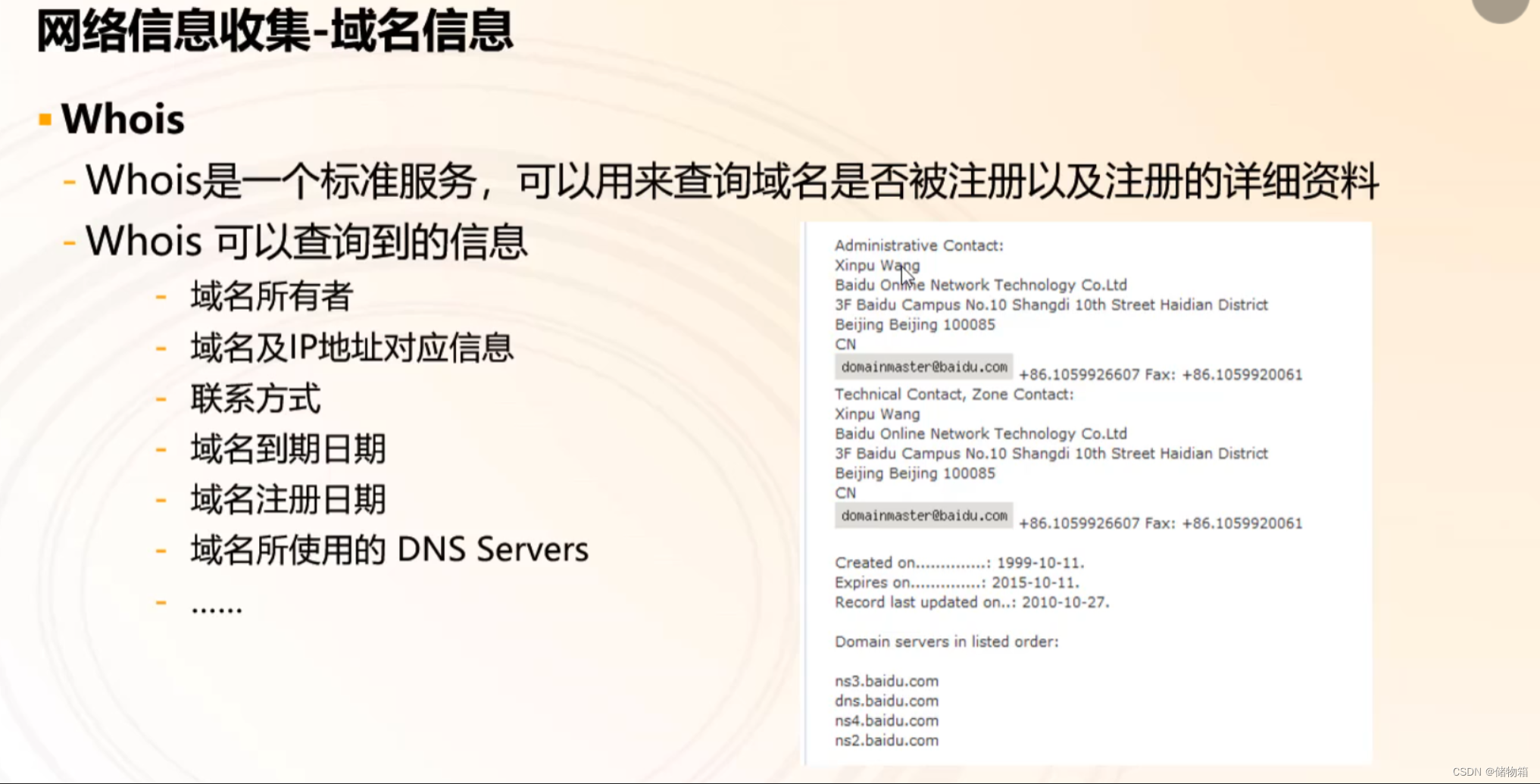The image size is (1540, 784).
Task: Click the second 'Baidu Online Network Technology Co.Ltd' line
Action: point(981,433)
